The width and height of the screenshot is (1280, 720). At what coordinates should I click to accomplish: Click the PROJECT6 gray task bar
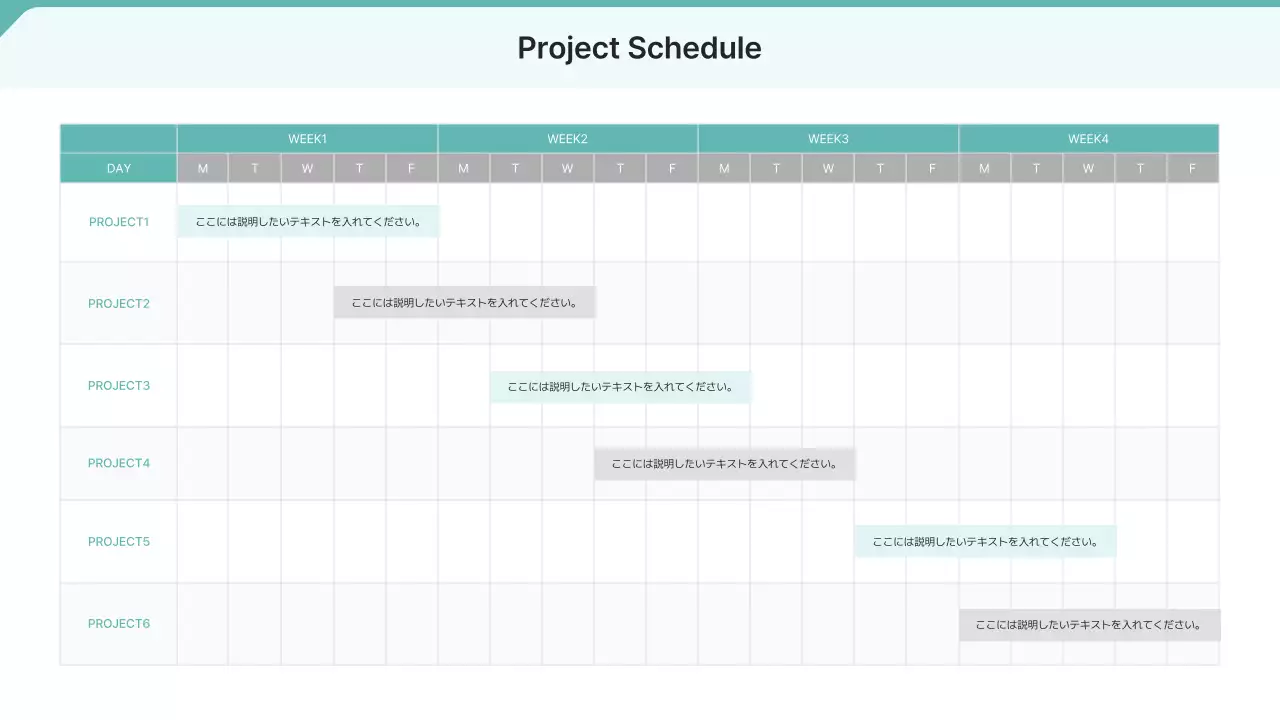coord(1089,625)
